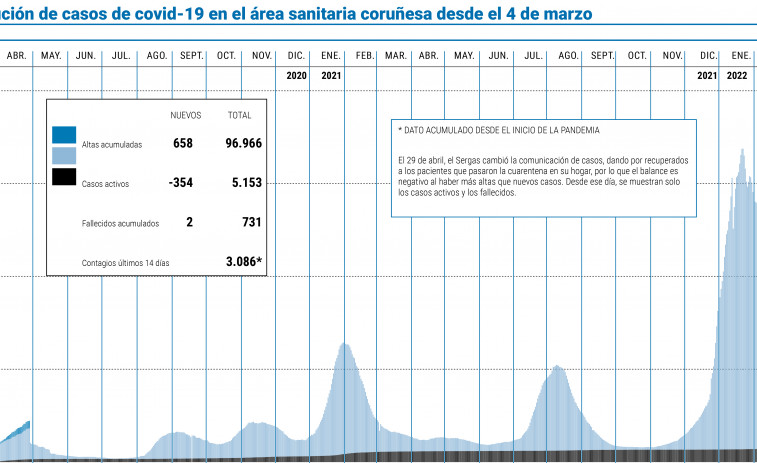Click the NOV. label just before DIC. 2021
Screen dimensions: 757x463
click(x=673, y=56)
